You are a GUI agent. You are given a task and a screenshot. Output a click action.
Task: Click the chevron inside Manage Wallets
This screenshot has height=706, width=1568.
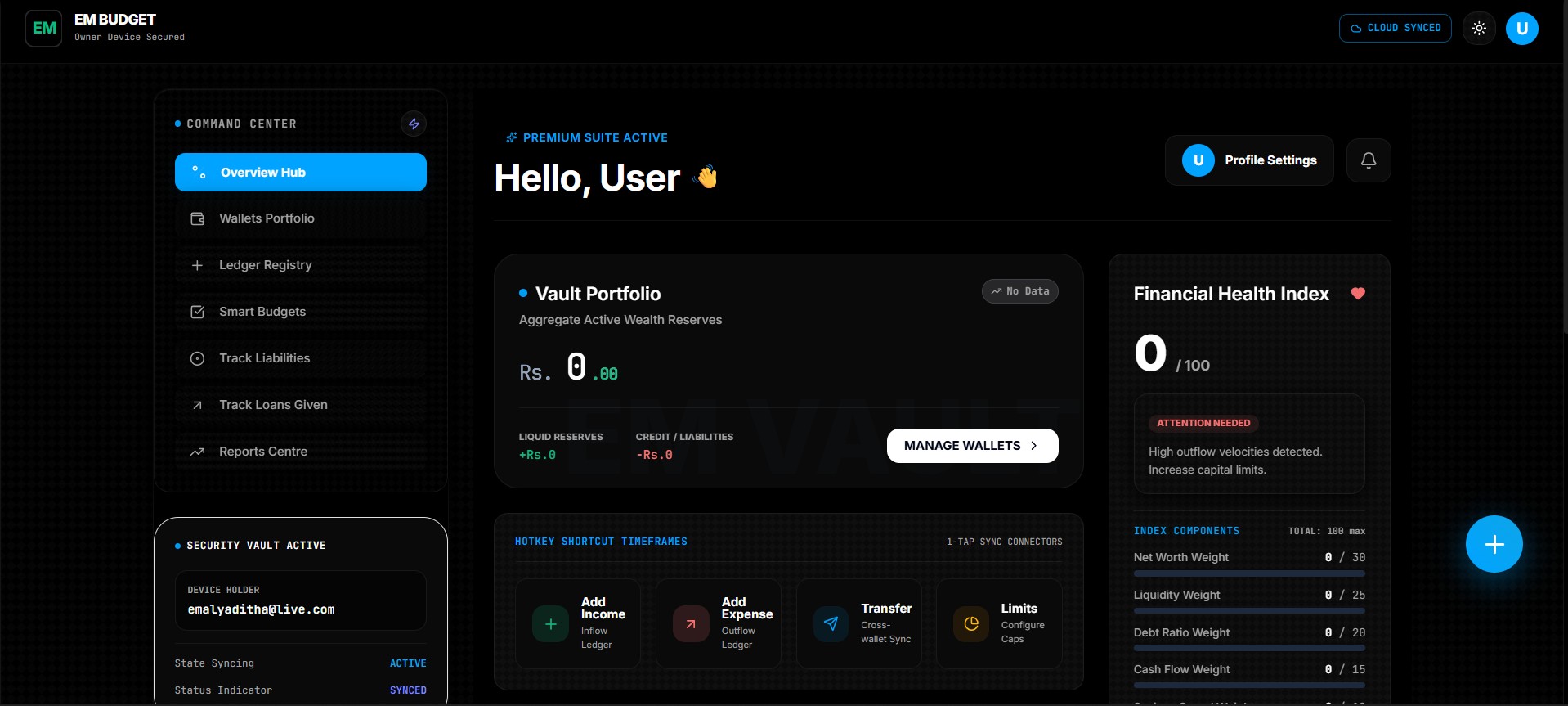pyautogui.click(x=1034, y=446)
